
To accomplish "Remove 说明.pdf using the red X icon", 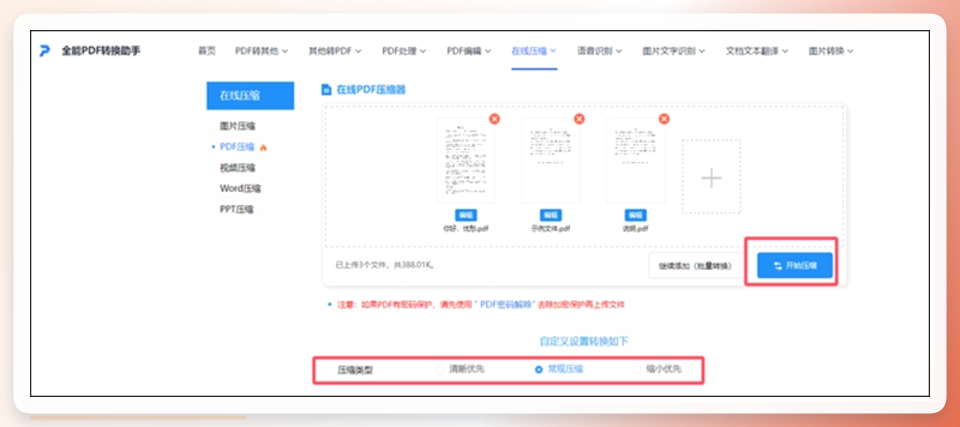I will [664, 119].
